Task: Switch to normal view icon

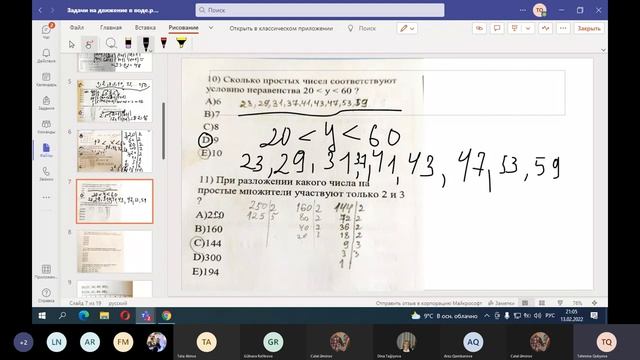Action: pyautogui.click(x=525, y=303)
